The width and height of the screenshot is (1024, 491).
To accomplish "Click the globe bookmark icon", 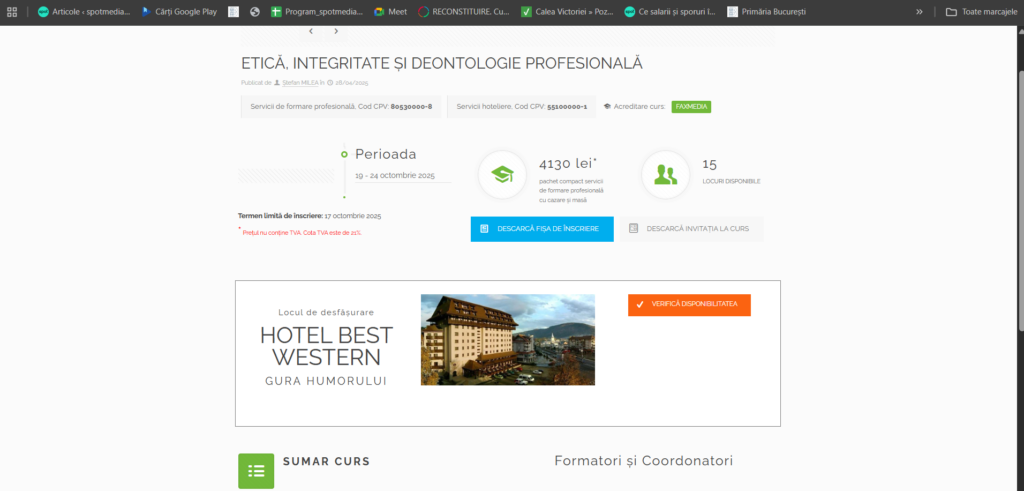I will pos(255,12).
